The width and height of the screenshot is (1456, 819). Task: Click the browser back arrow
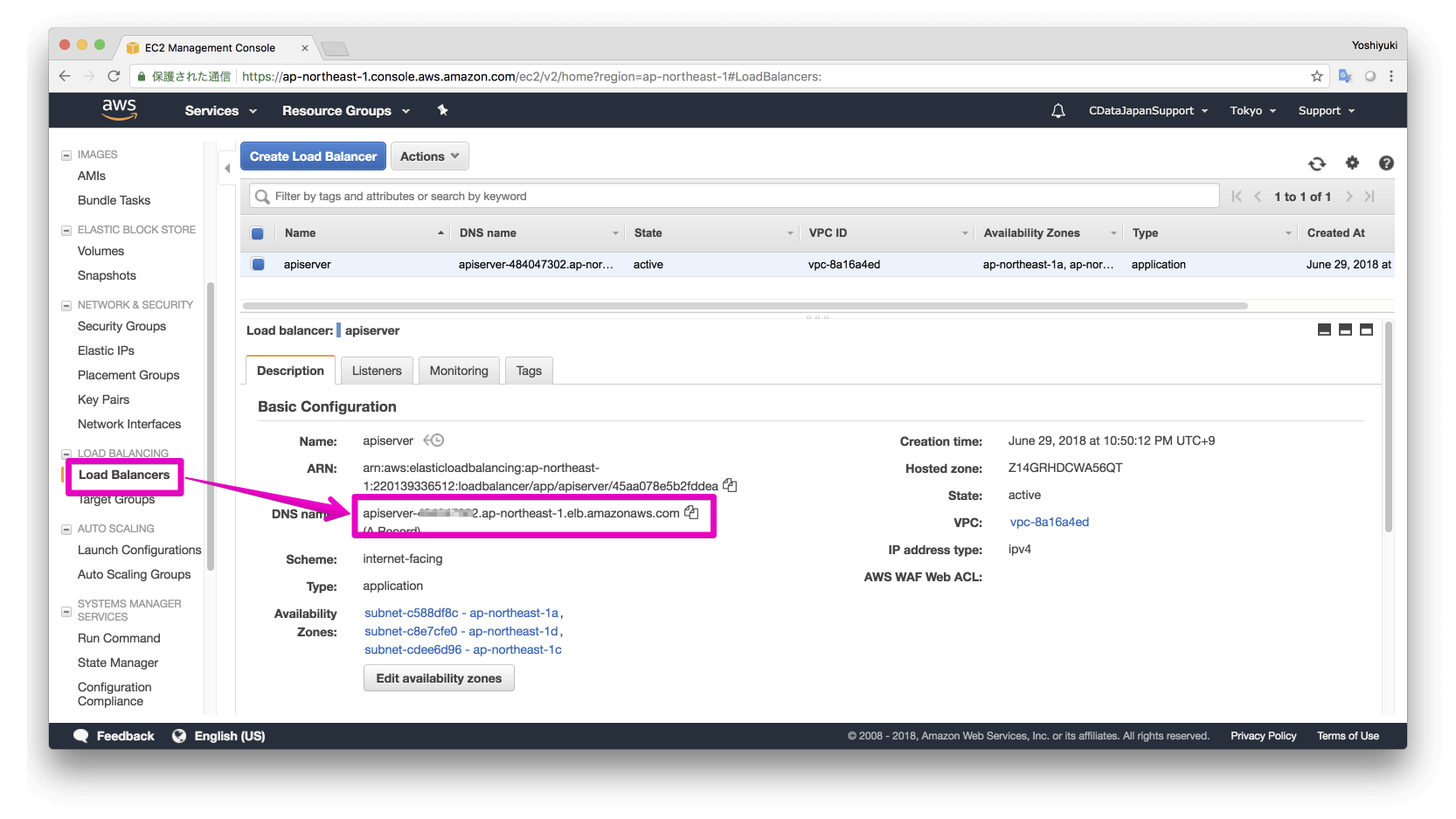point(65,76)
